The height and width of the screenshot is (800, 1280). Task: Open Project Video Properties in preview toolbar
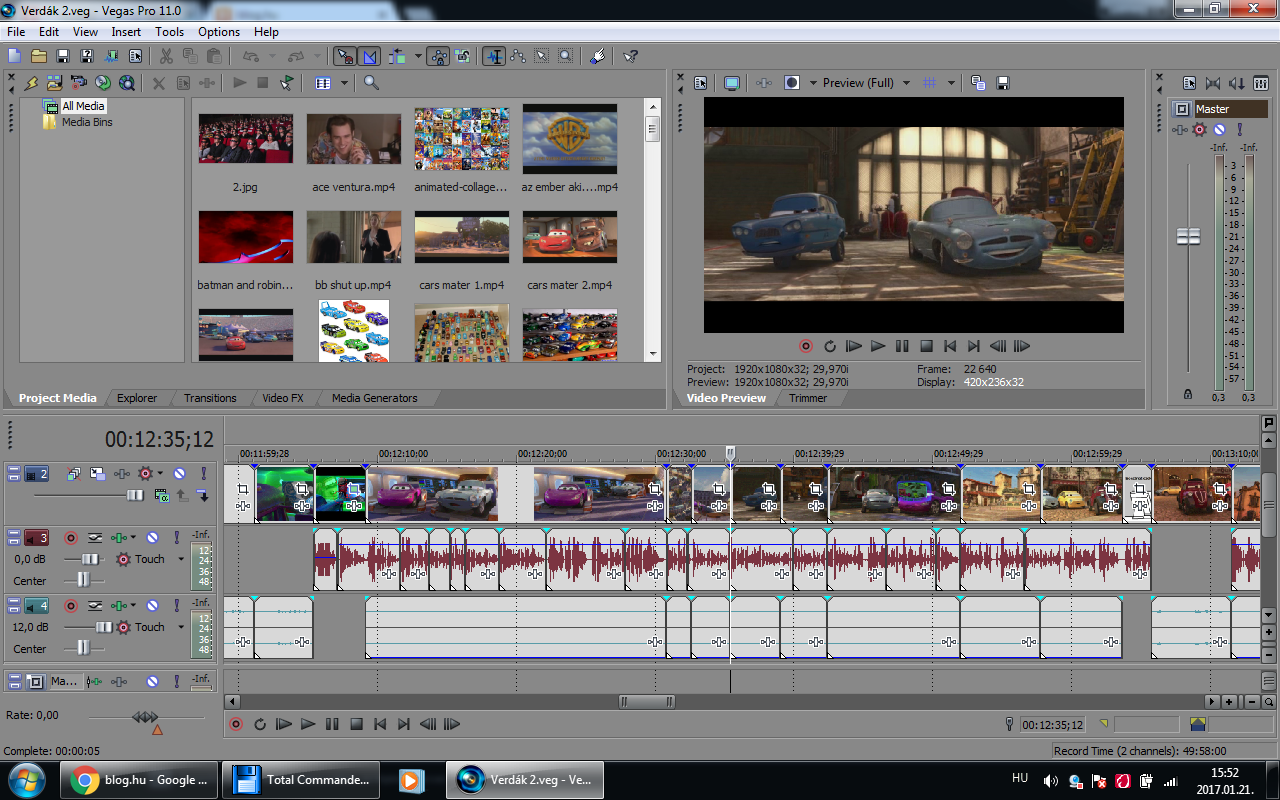pyautogui.click(x=701, y=83)
